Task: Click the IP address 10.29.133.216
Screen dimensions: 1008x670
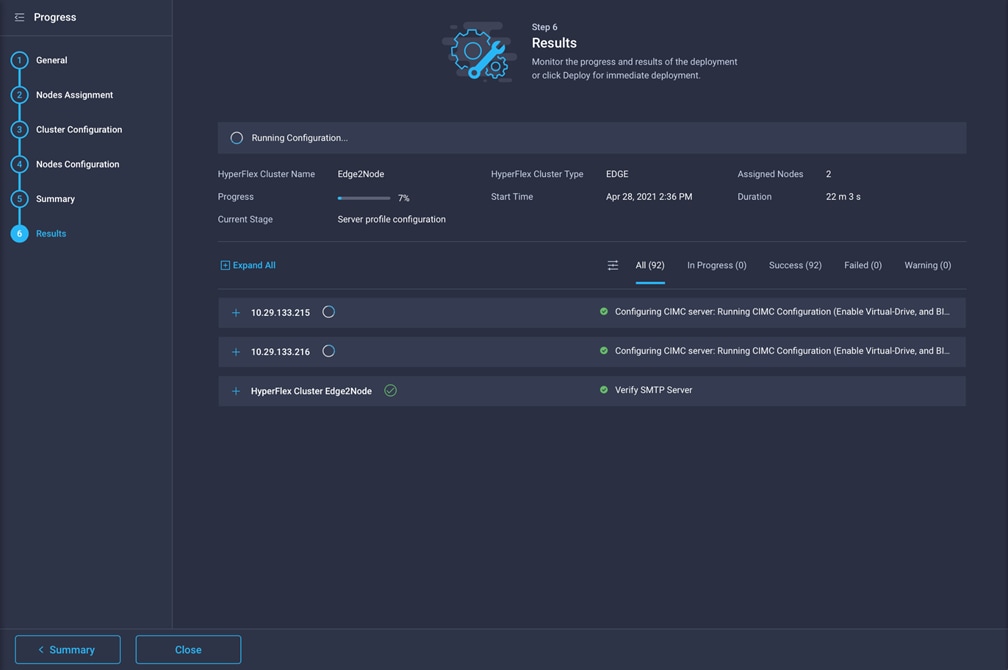Action: (x=280, y=352)
